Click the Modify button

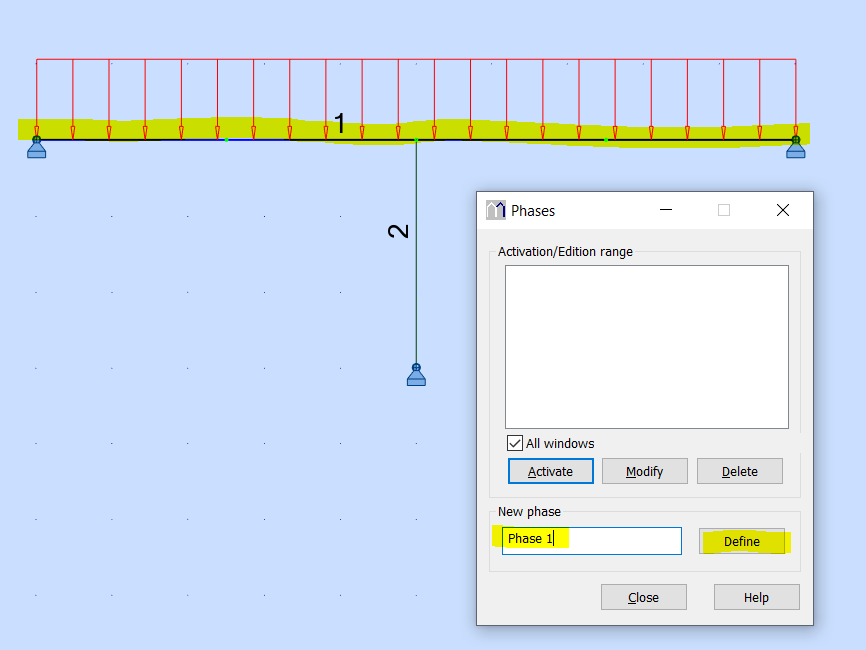click(x=644, y=471)
